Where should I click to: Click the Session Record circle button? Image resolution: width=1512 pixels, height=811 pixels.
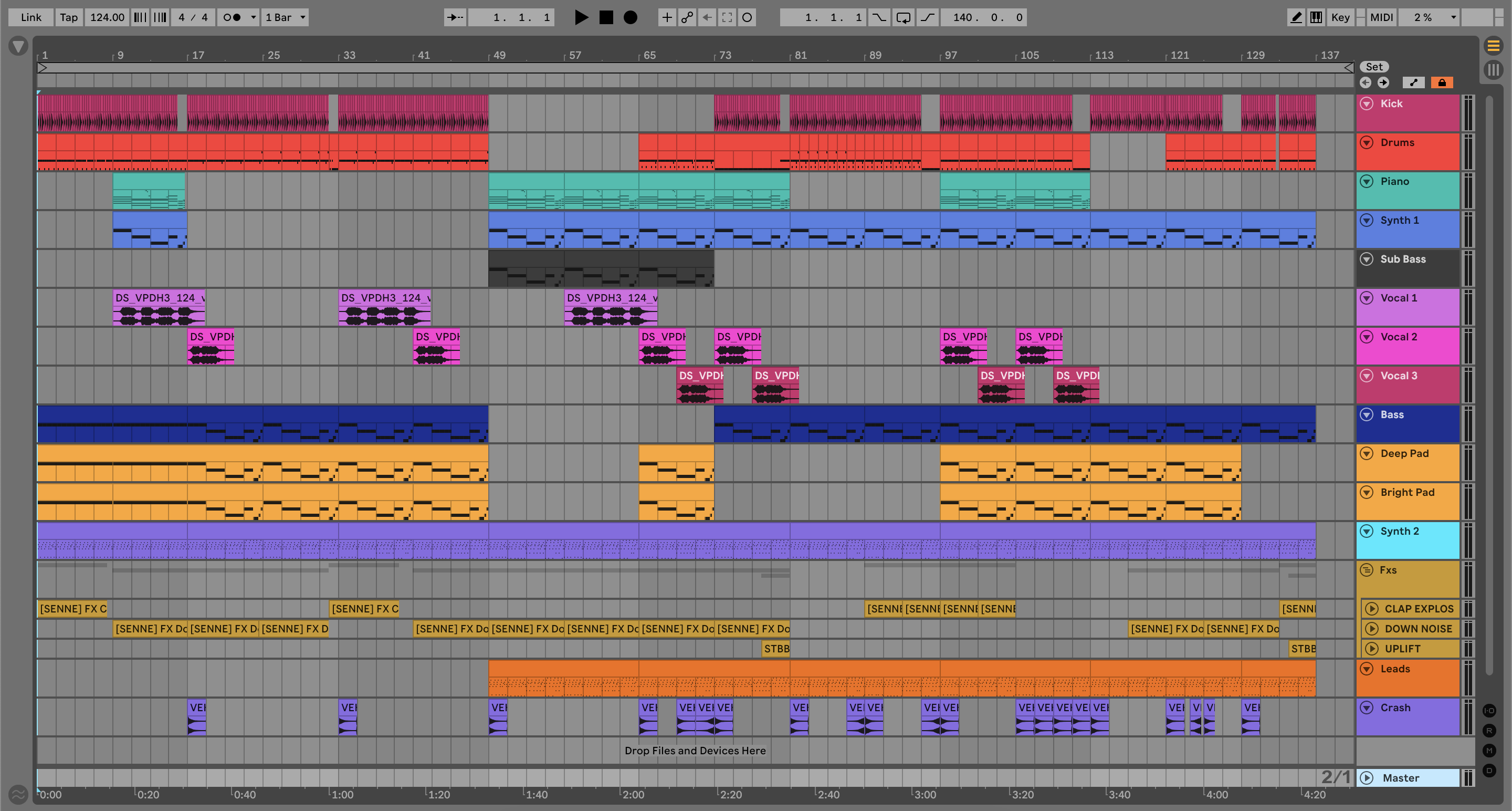click(747, 17)
